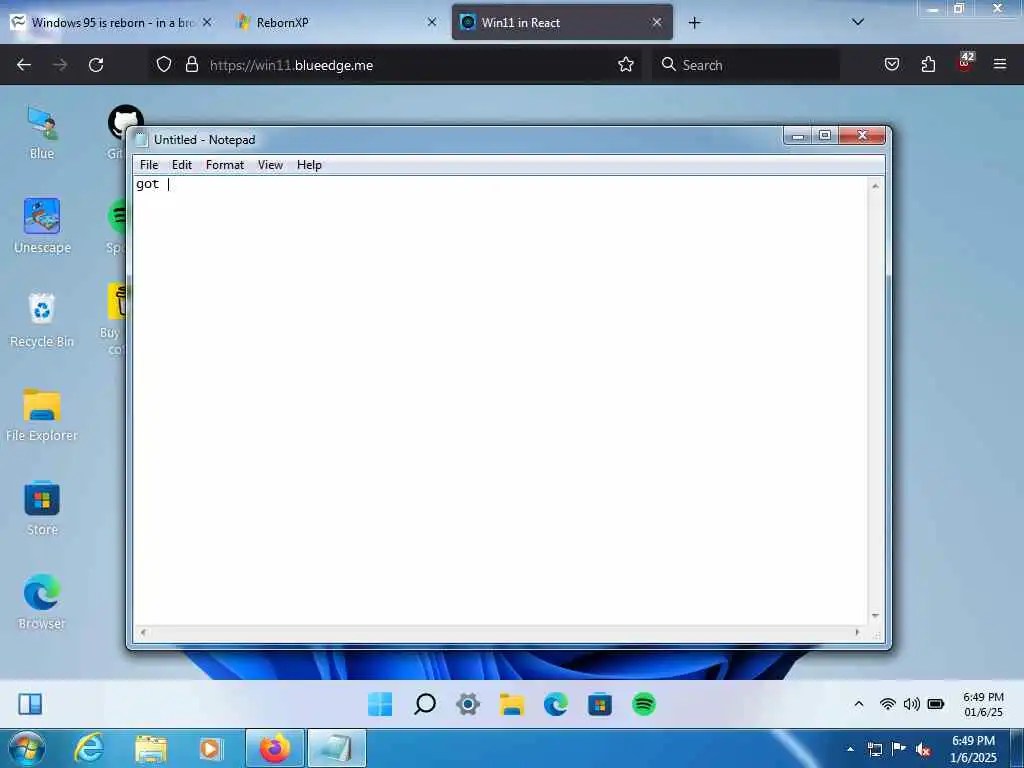Click the Win11 Start button in taskbar
This screenshot has height=768, width=1024.
point(380,704)
